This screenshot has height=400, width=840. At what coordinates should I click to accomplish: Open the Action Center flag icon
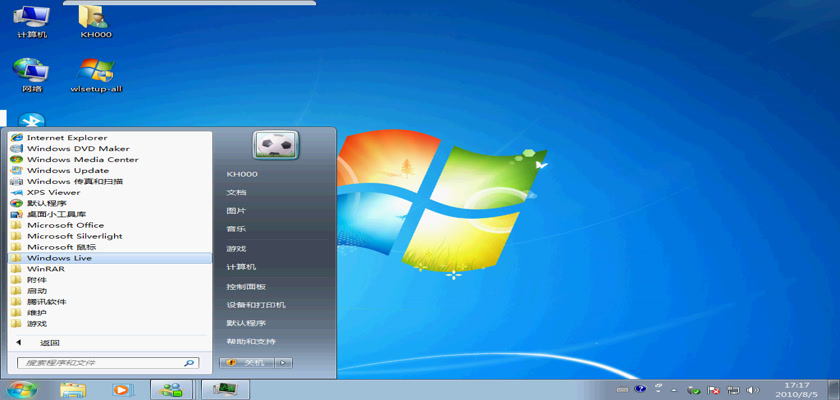click(713, 390)
